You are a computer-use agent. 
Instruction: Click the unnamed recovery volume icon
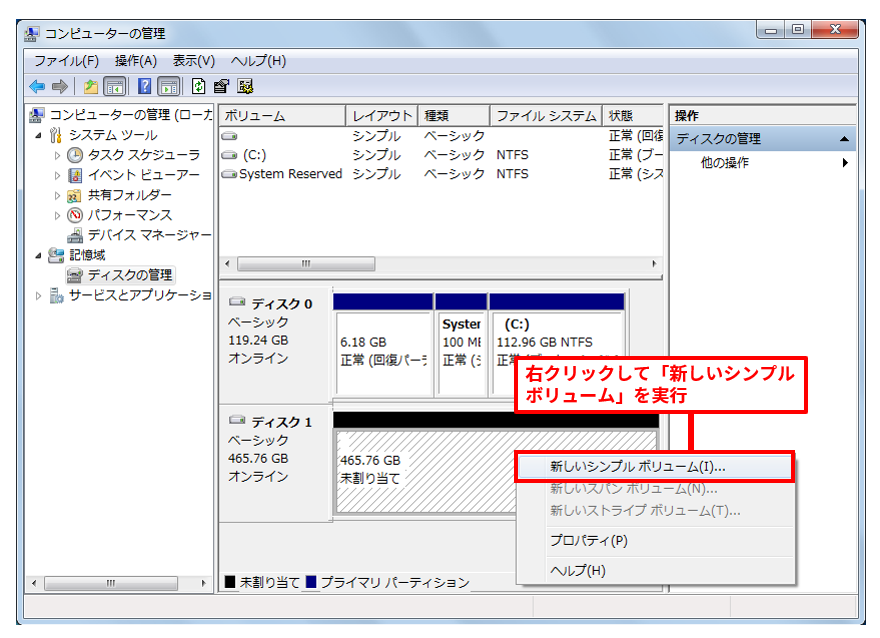tap(230, 136)
